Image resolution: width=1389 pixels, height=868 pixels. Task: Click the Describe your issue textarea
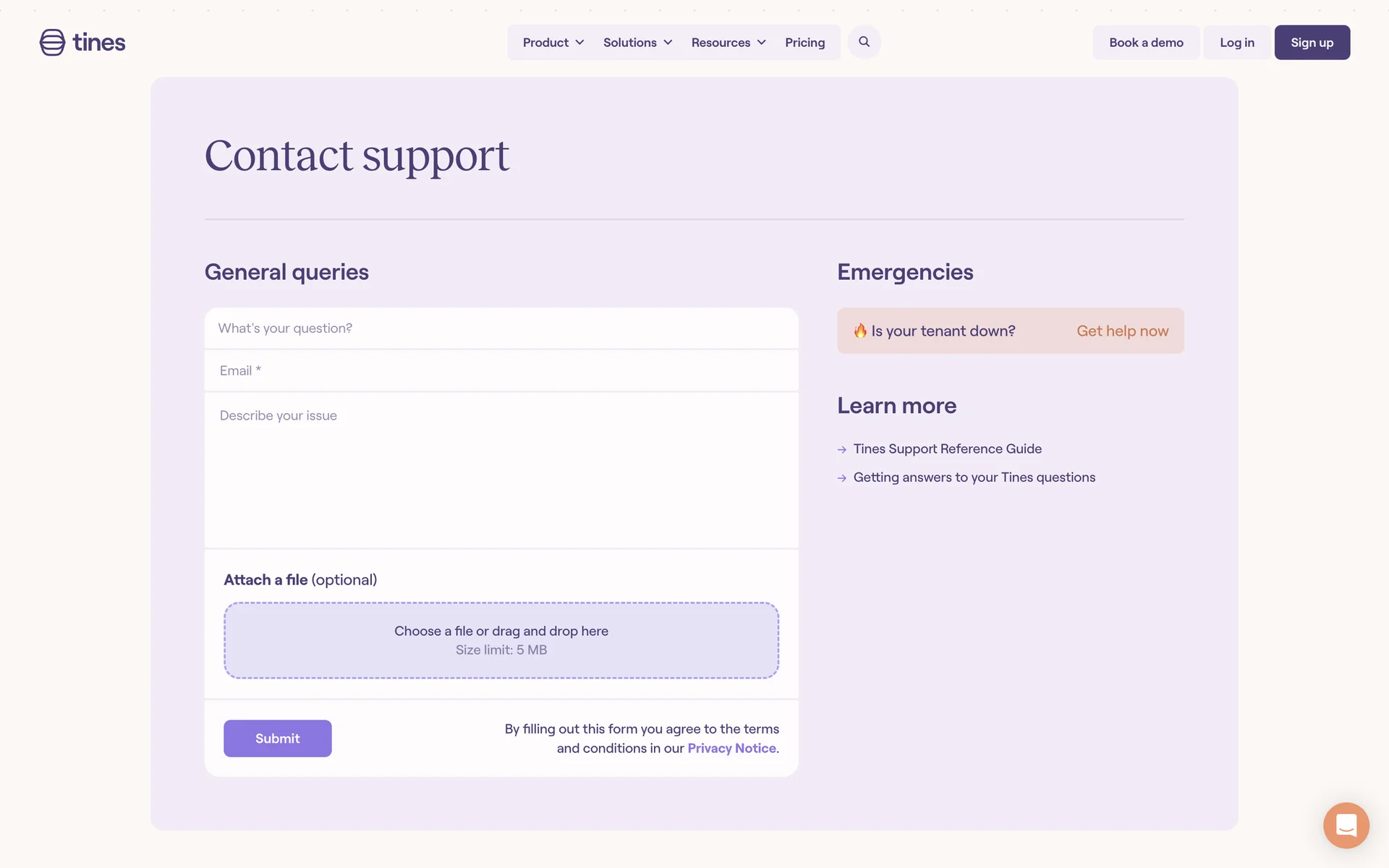coord(501,469)
